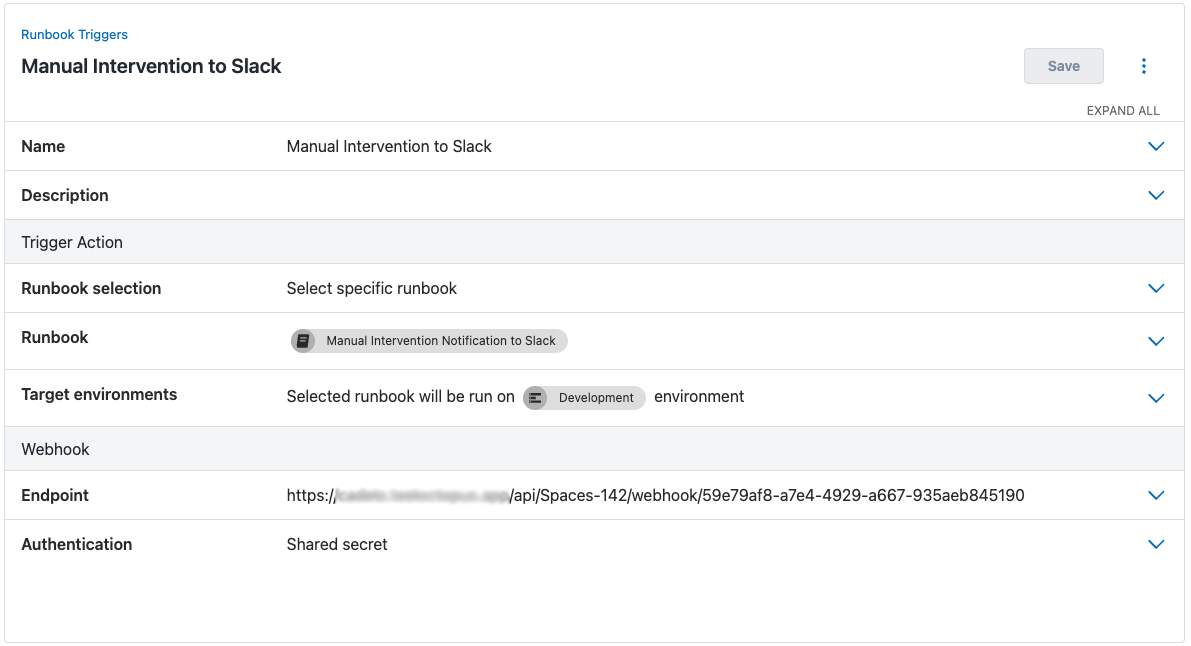The height and width of the screenshot is (646, 1191).
Task: Expand the Runbook row chevron
Action: coord(1156,341)
